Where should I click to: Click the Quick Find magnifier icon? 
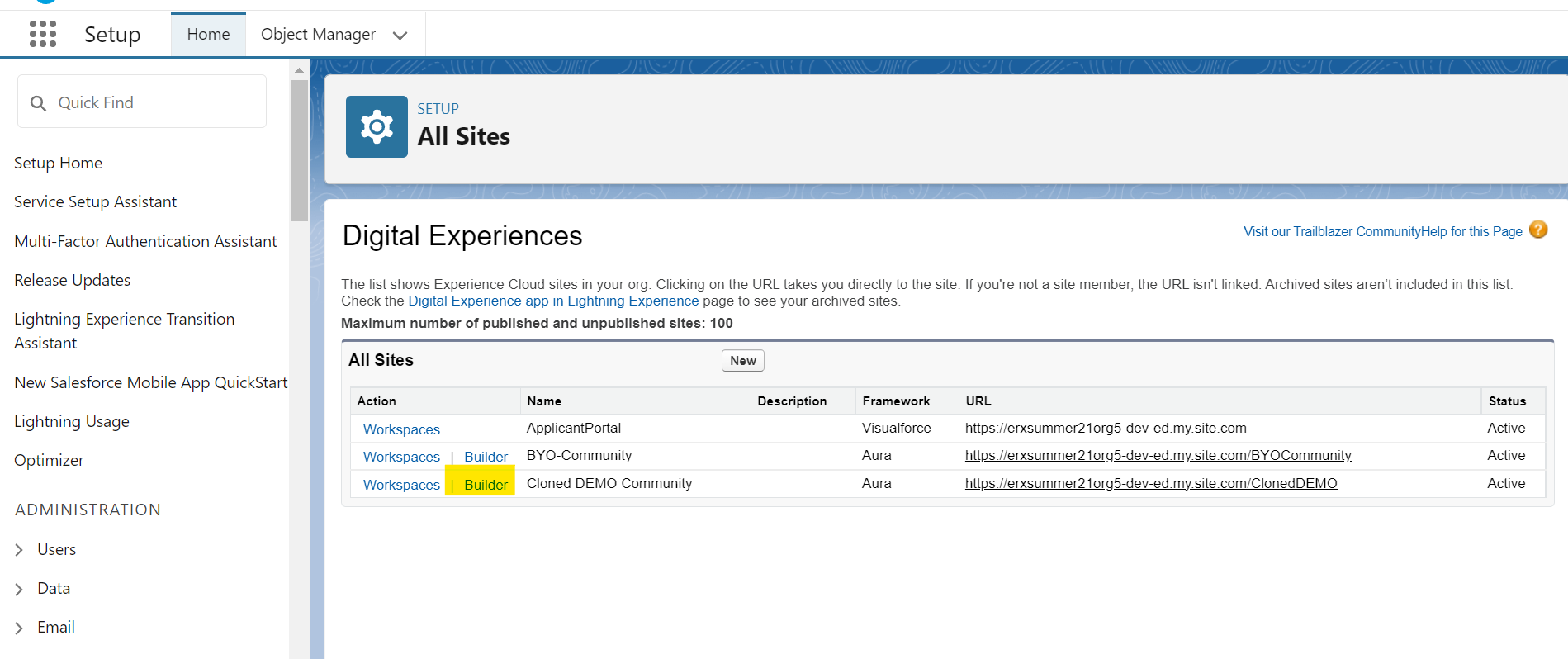click(x=38, y=103)
